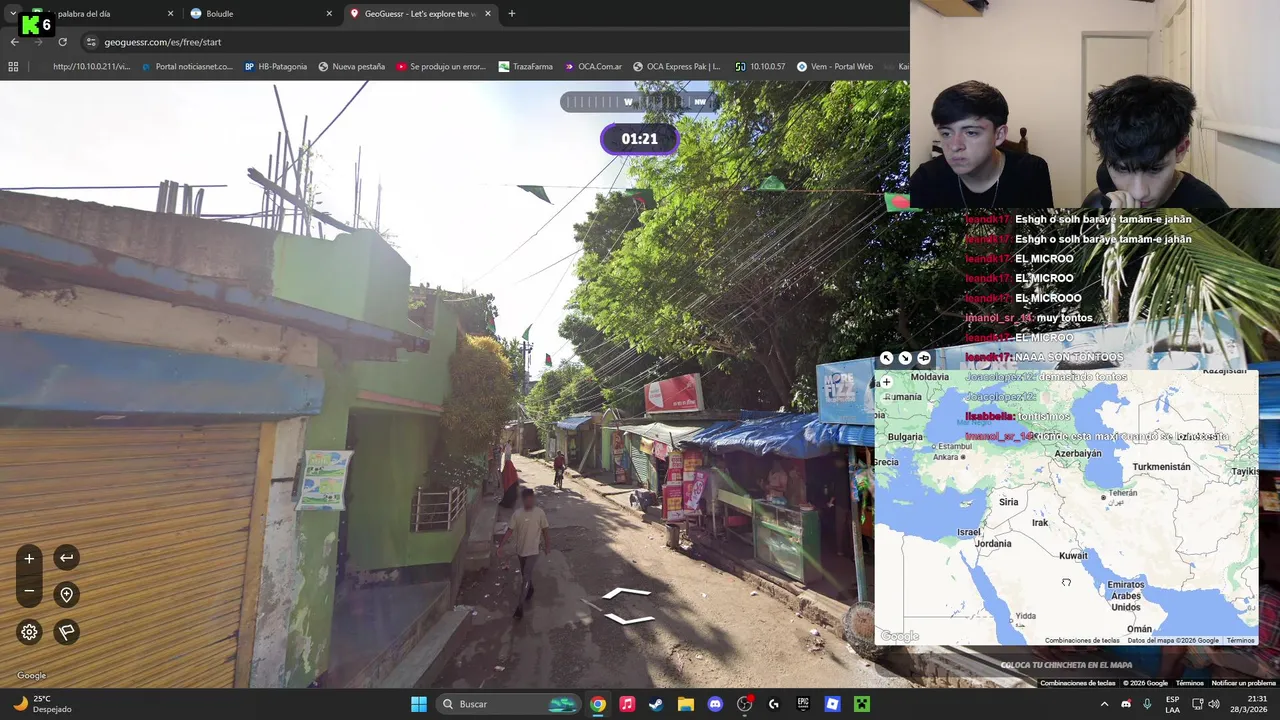Click the tray microphone icon

click(1147, 704)
